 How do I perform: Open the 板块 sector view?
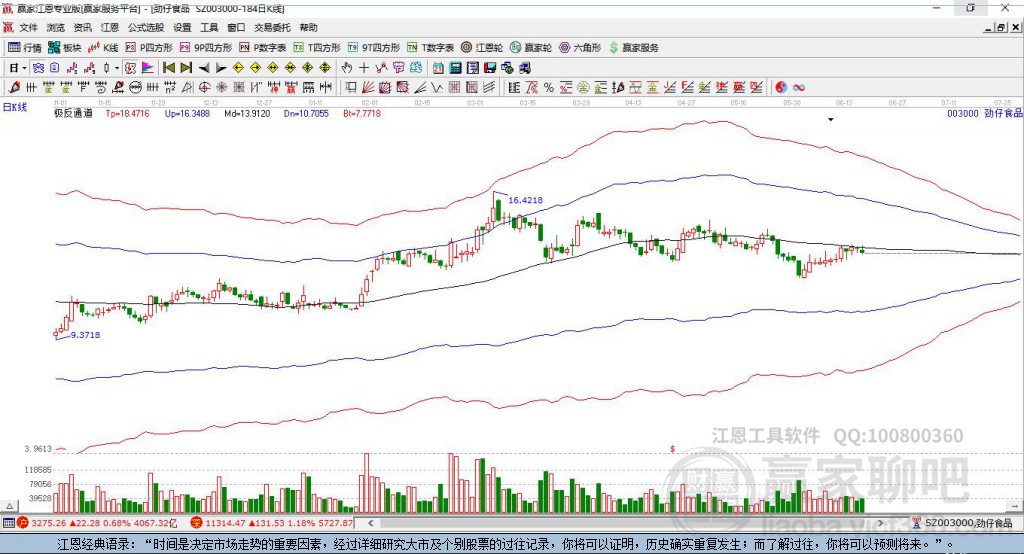(63, 48)
